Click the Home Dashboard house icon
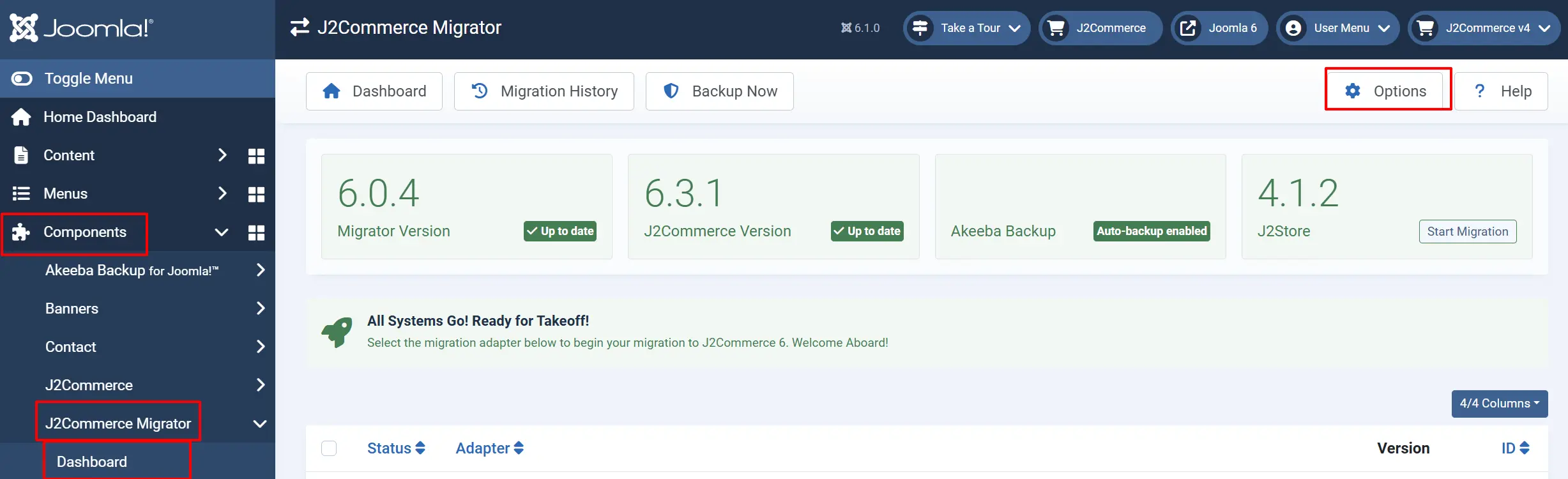Screen dimensions: 1568x479 click(x=21, y=117)
